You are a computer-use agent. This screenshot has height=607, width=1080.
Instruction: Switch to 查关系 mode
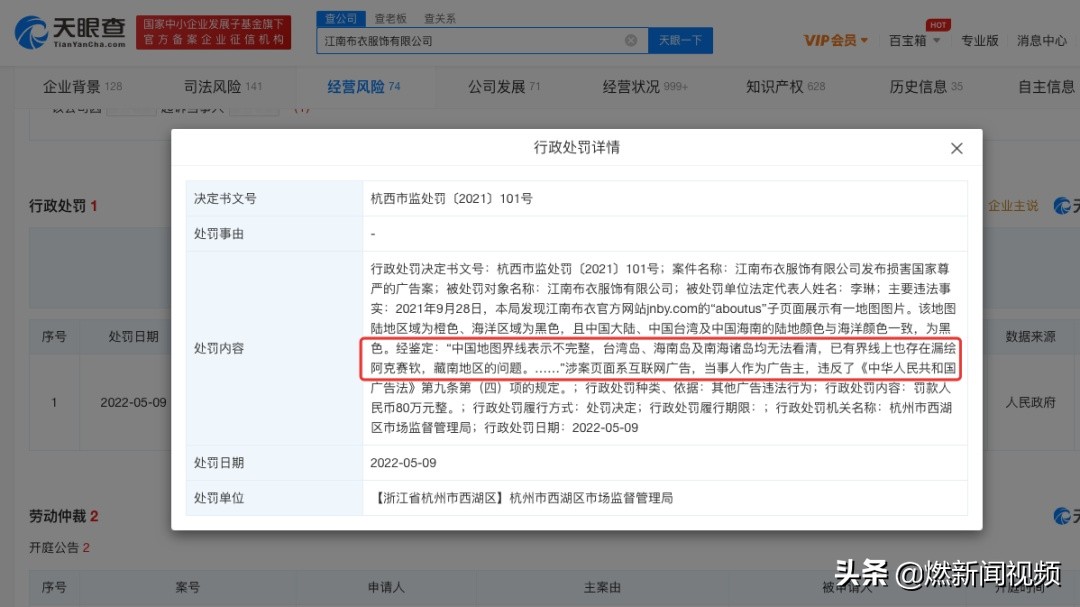click(440, 17)
